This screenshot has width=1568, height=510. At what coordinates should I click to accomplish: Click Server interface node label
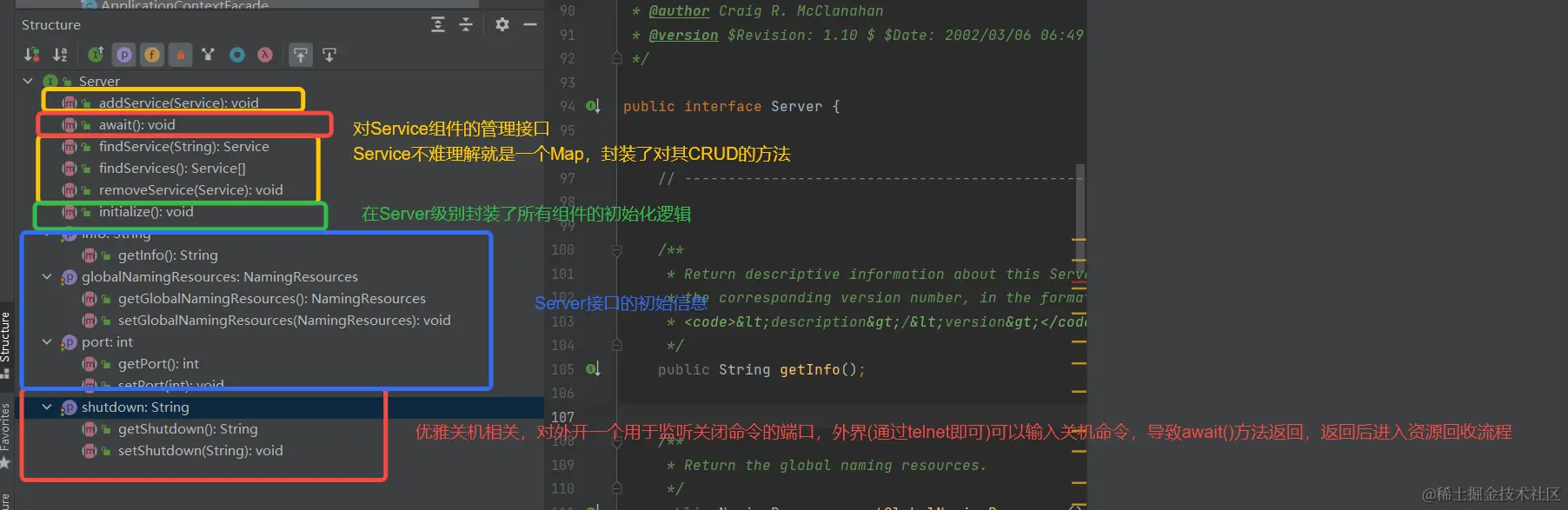pos(99,81)
